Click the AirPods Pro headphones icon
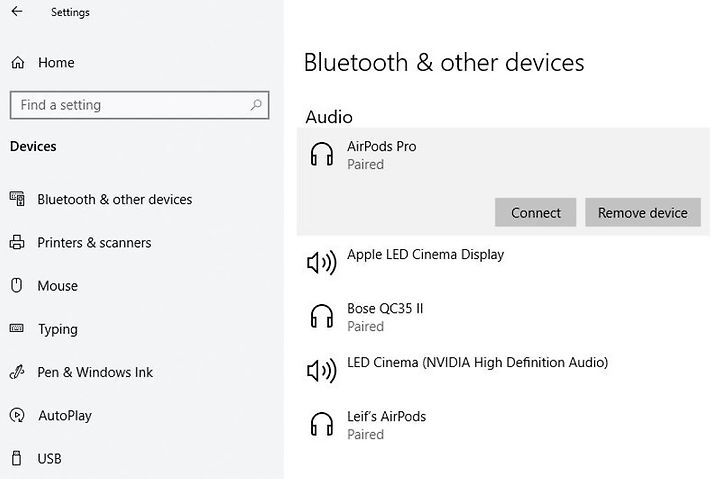This screenshot has width=720, height=479. (x=321, y=154)
